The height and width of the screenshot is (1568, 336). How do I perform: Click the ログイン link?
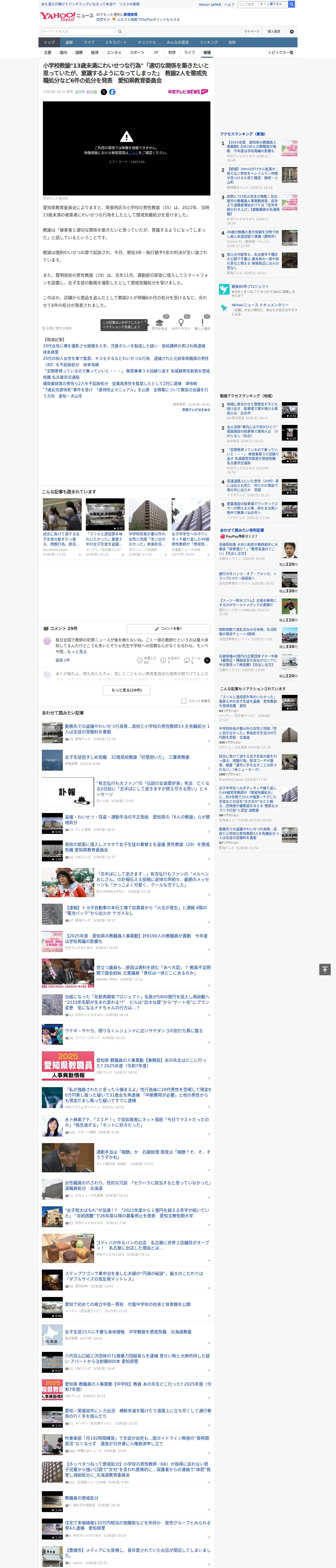[103, 20]
